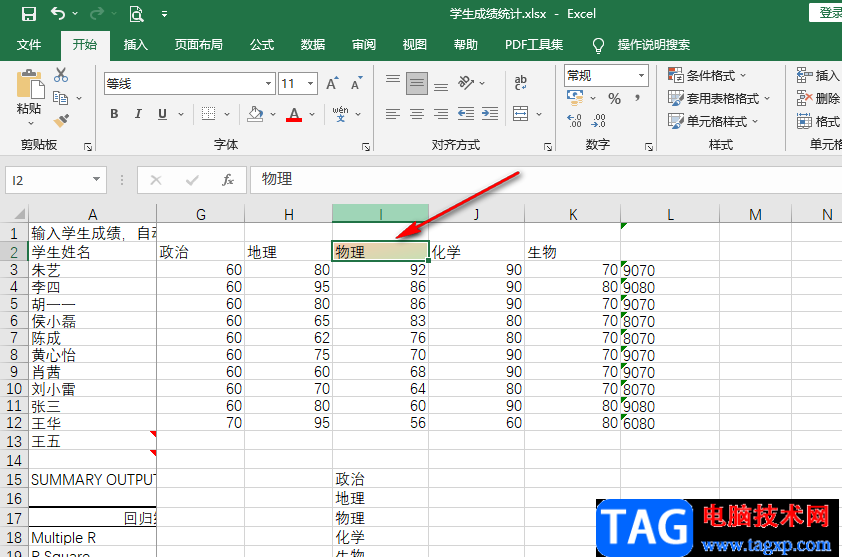
Task: Select row header 13
Action: pyautogui.click(x=14, y=442)
